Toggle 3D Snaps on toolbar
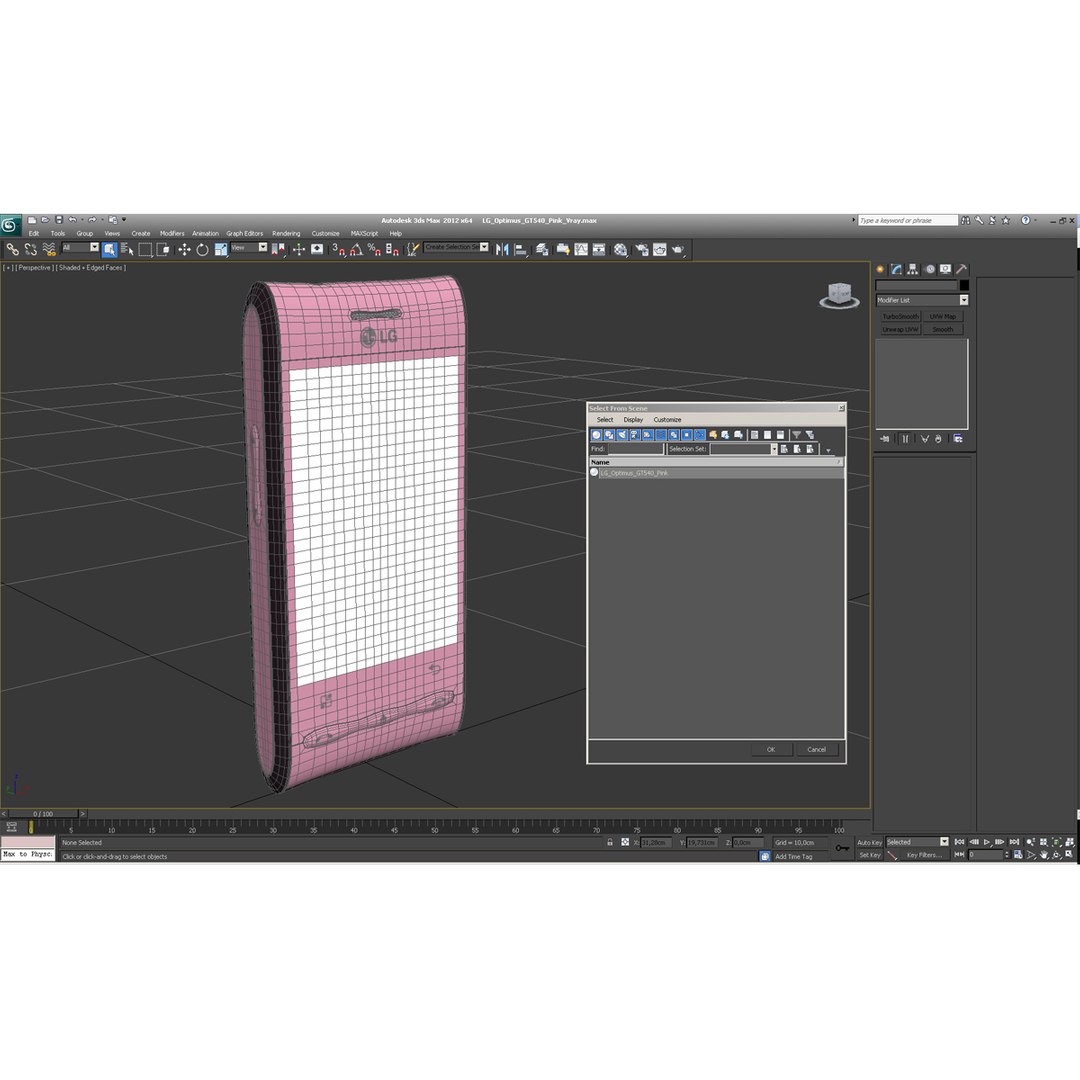The height and width of the screenshot is (1080, 1080). [x=338, y=249]
